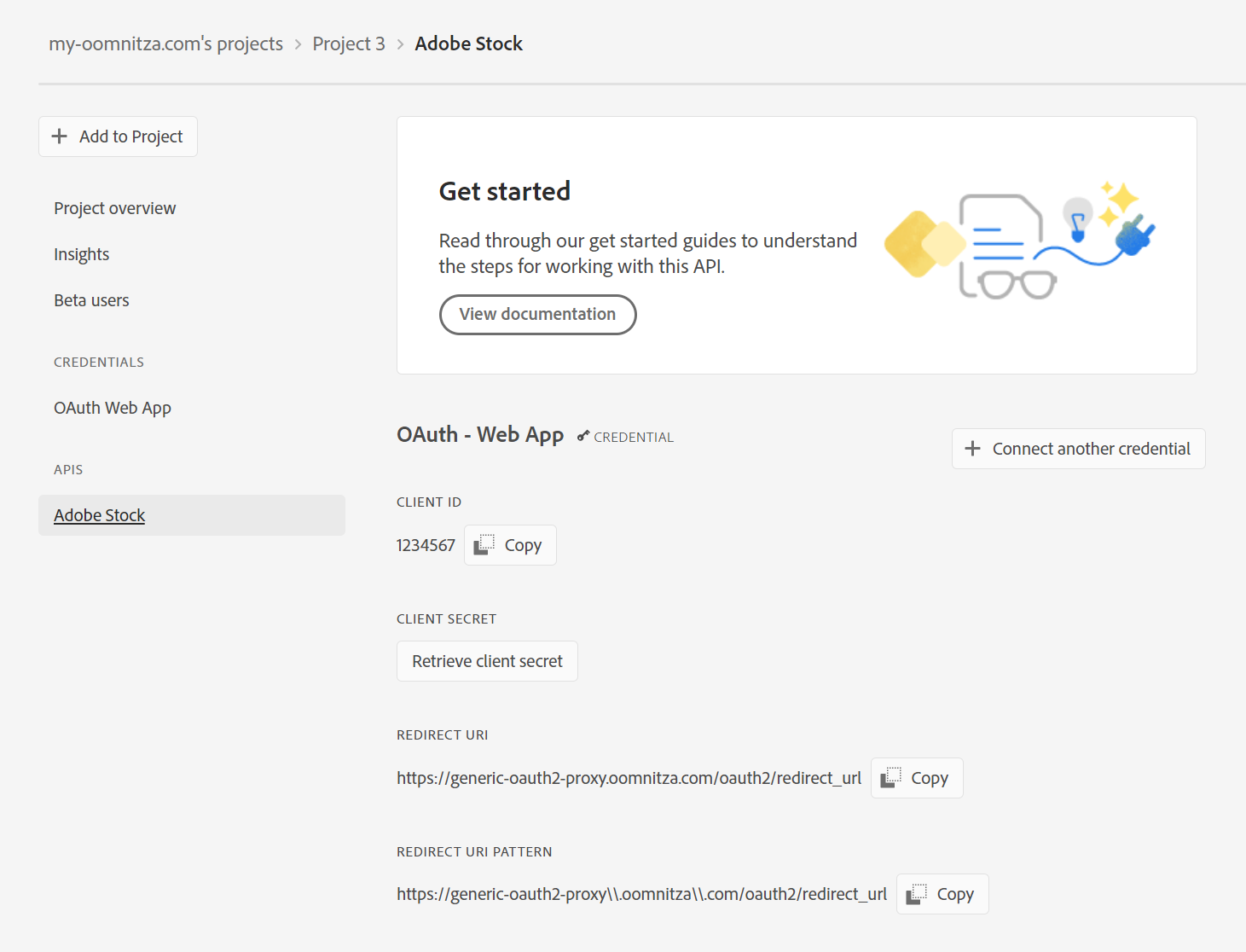Open Beta users section

point(91,300)
